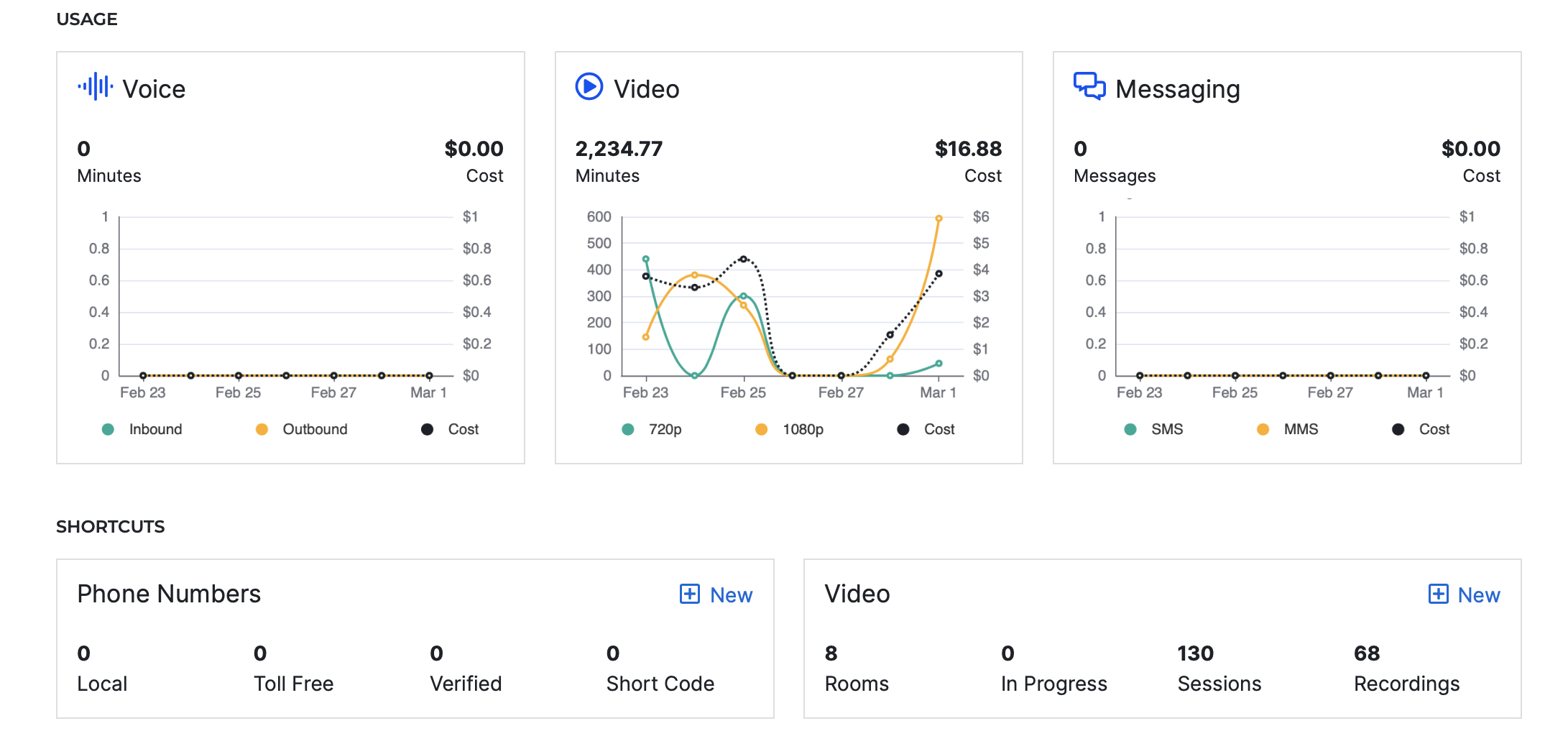
Task: Click the 1080p peak data point on Mar 1
Action: [x=939, y=218]
